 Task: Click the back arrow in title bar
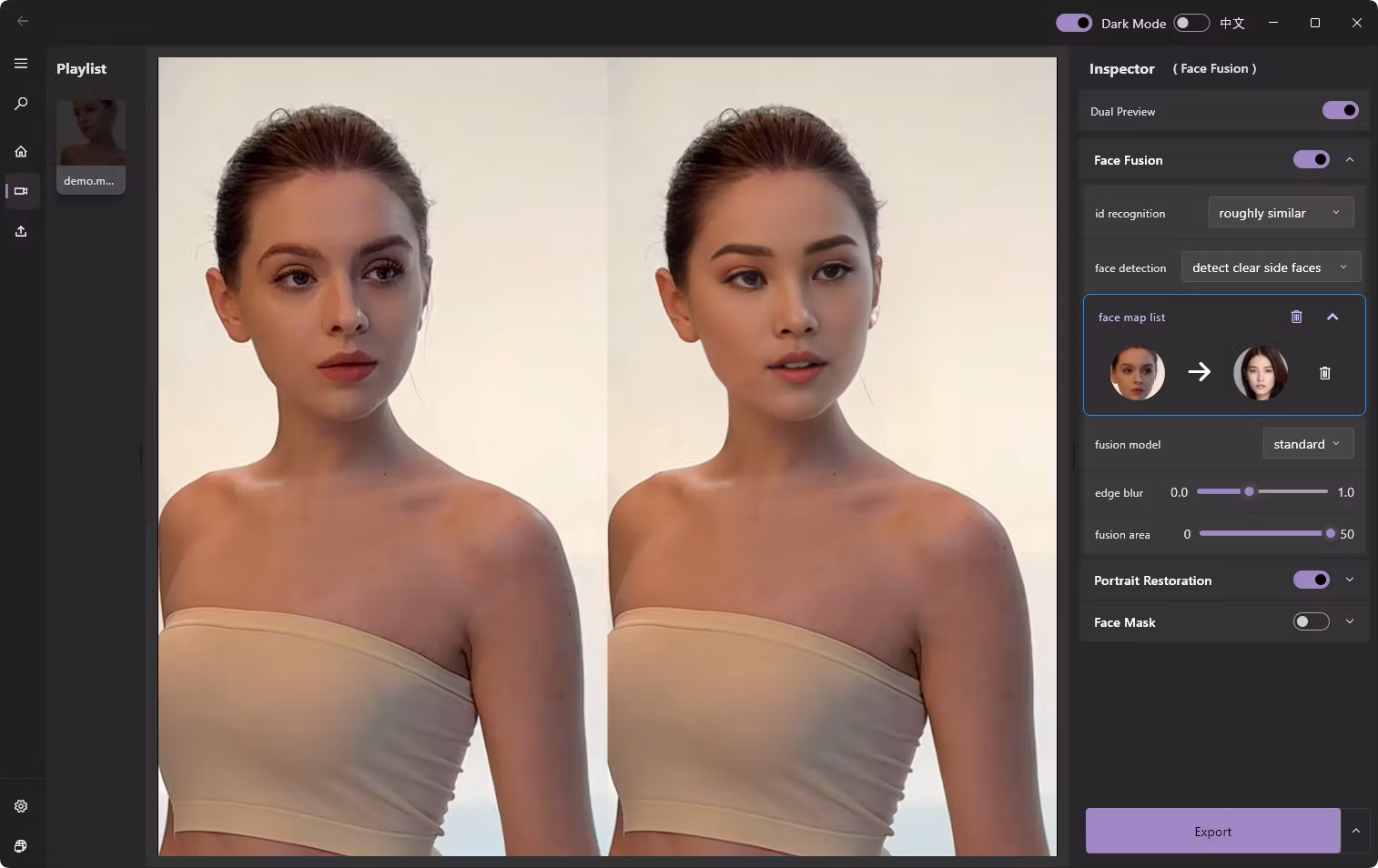(x=23, y=21)
